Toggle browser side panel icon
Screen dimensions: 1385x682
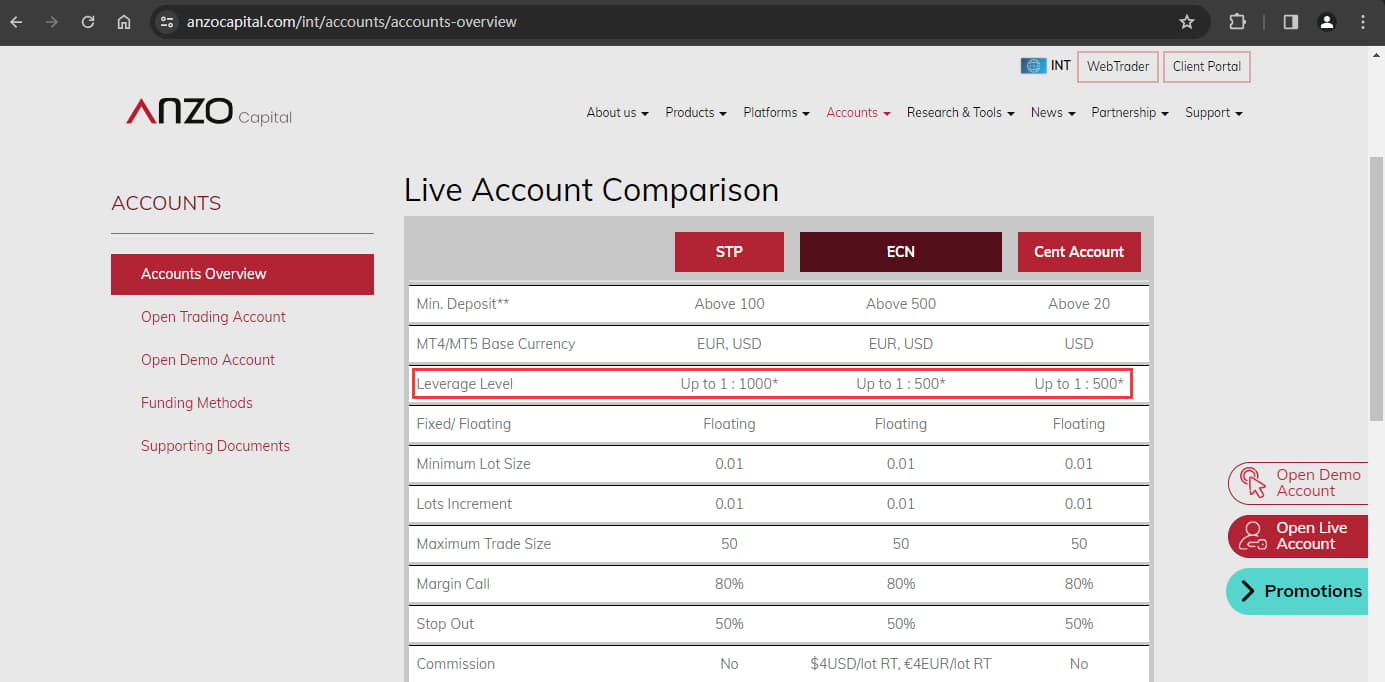pyautogui.click(x=1291, y=21)
